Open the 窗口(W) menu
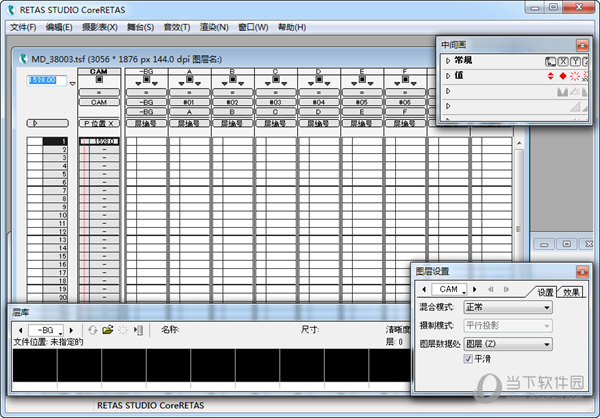Screen dimensions: 600x418 (253, 28)
